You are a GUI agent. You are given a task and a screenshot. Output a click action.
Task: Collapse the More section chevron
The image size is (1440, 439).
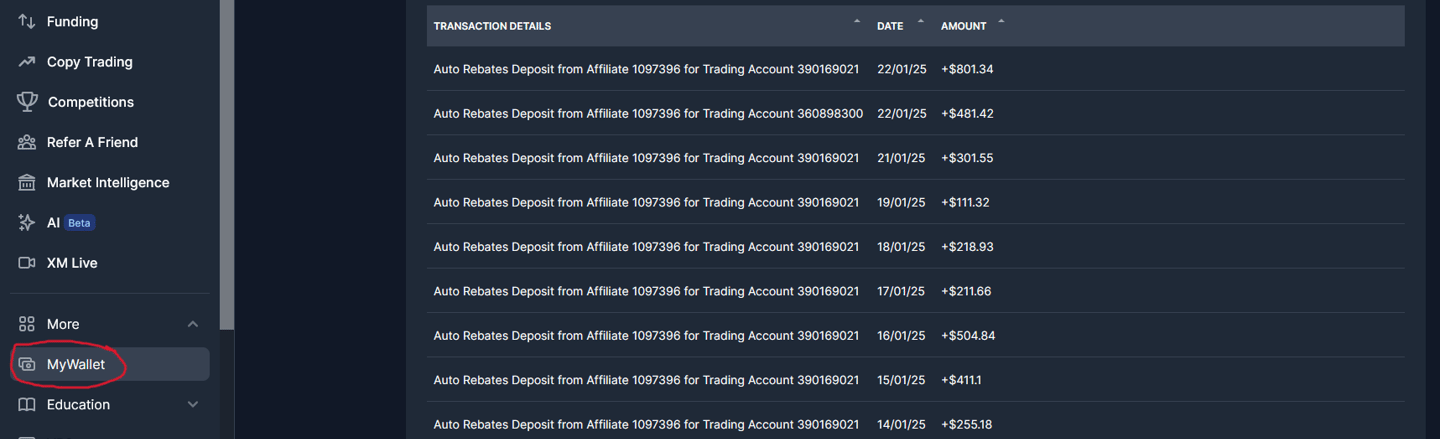193,324
